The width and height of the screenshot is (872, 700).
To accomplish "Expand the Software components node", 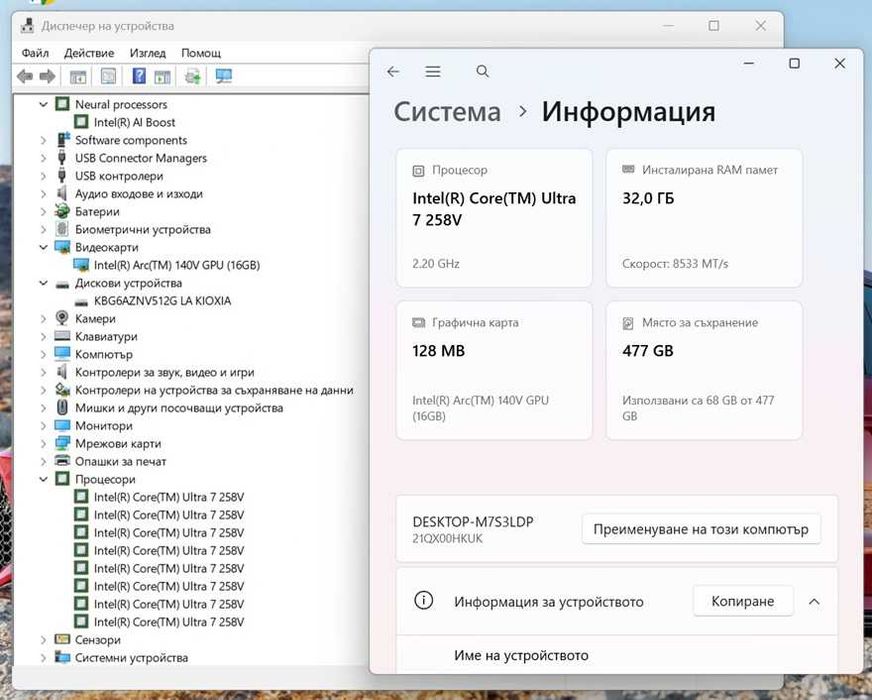I will [x=43, y=140].
